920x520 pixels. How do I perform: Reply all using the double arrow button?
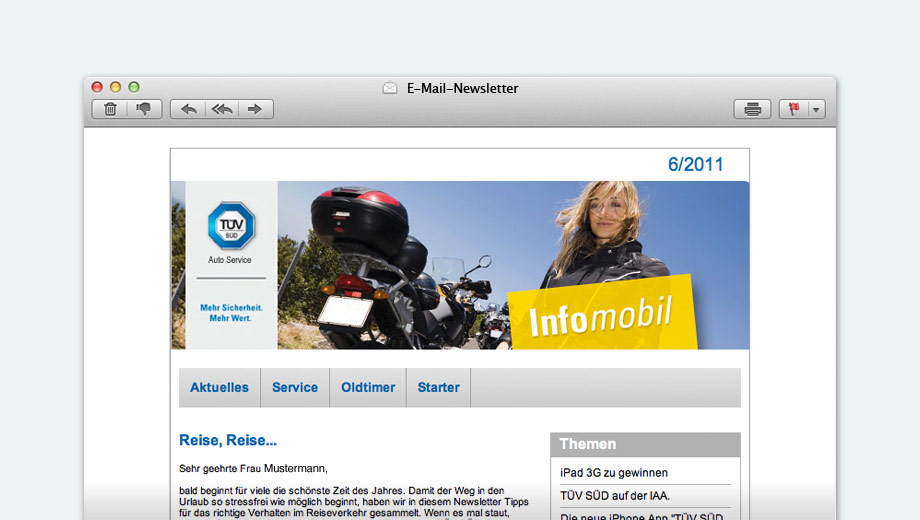point(222,109)
